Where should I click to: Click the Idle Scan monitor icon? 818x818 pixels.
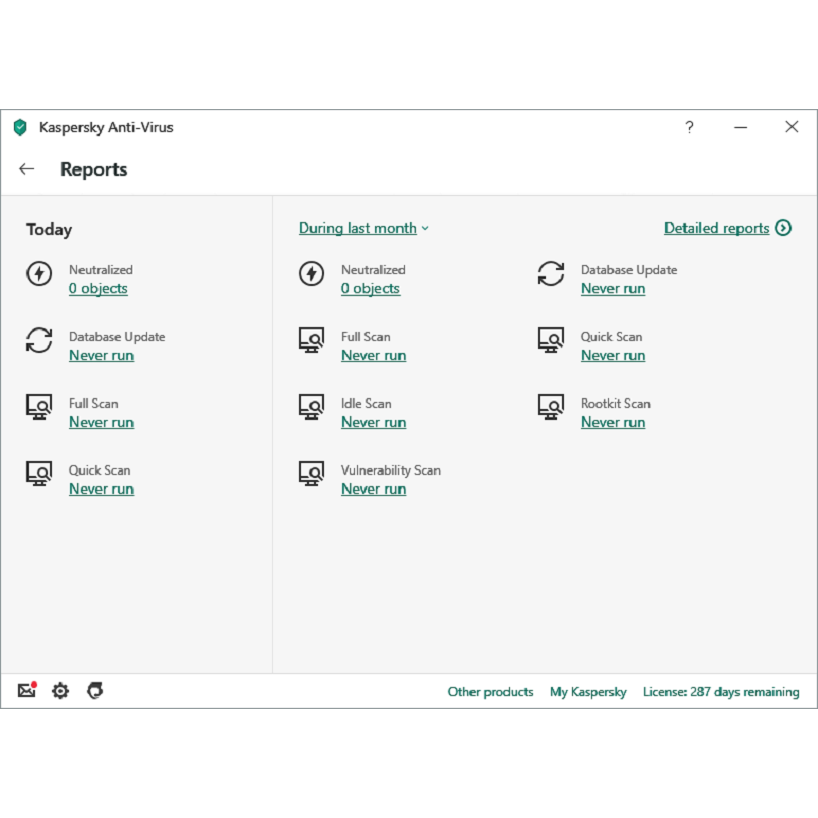311,407
